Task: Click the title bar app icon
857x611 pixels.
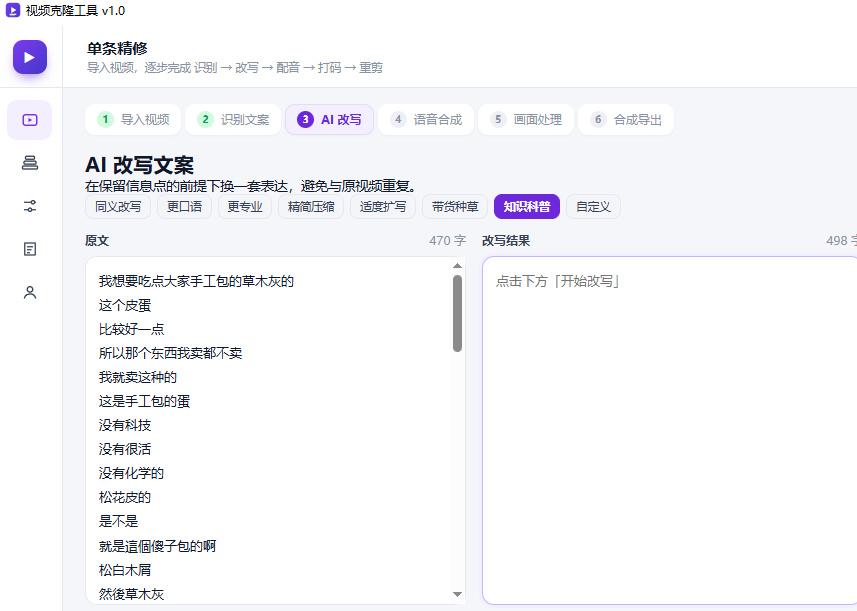Action: click(13, 10)
